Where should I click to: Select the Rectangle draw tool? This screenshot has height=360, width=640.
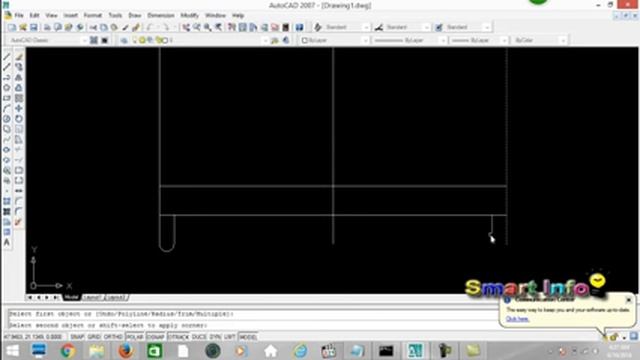[x=7, y=98]
